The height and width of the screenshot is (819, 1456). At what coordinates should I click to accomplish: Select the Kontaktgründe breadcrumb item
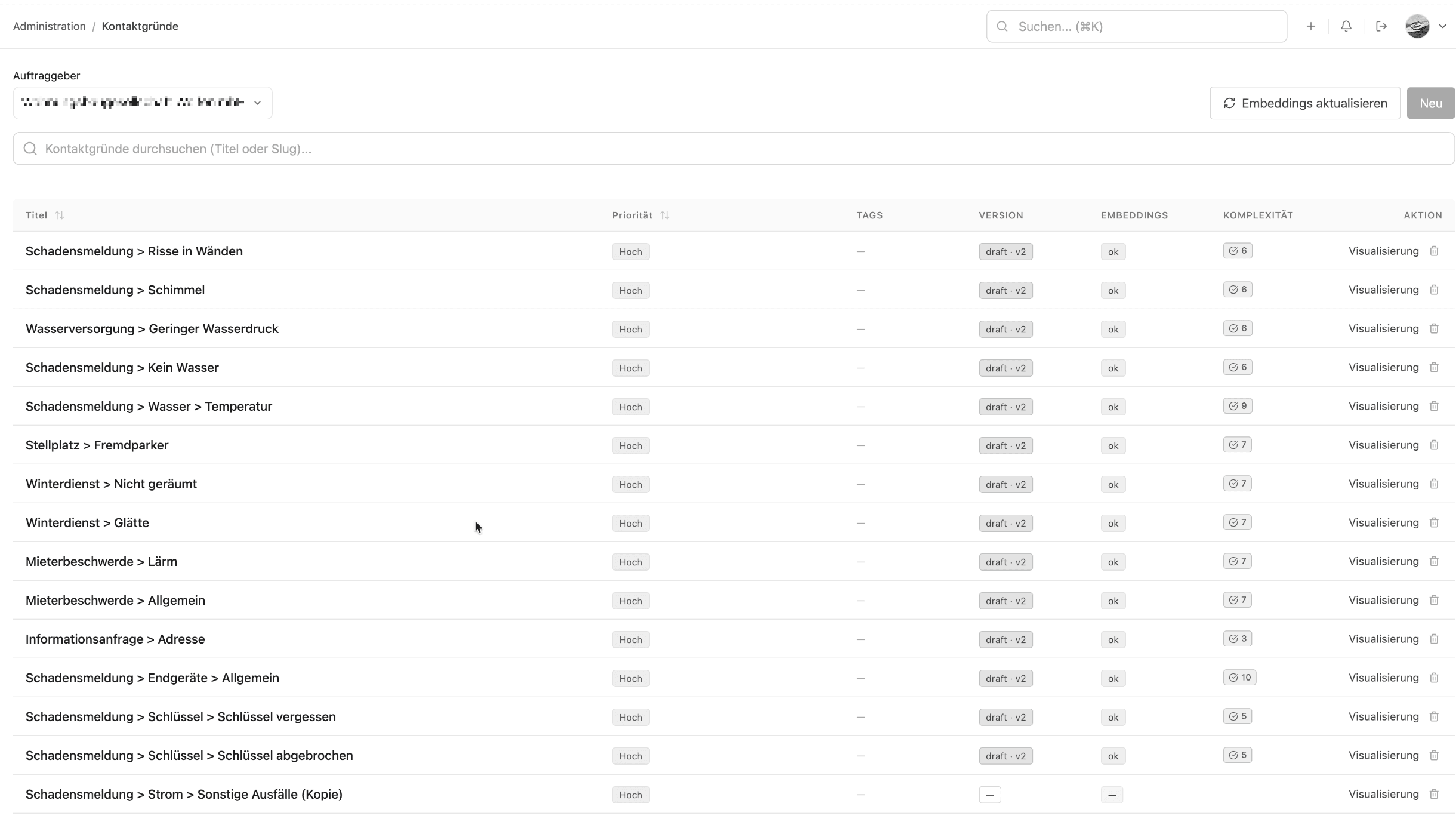[x=140, y=26]
